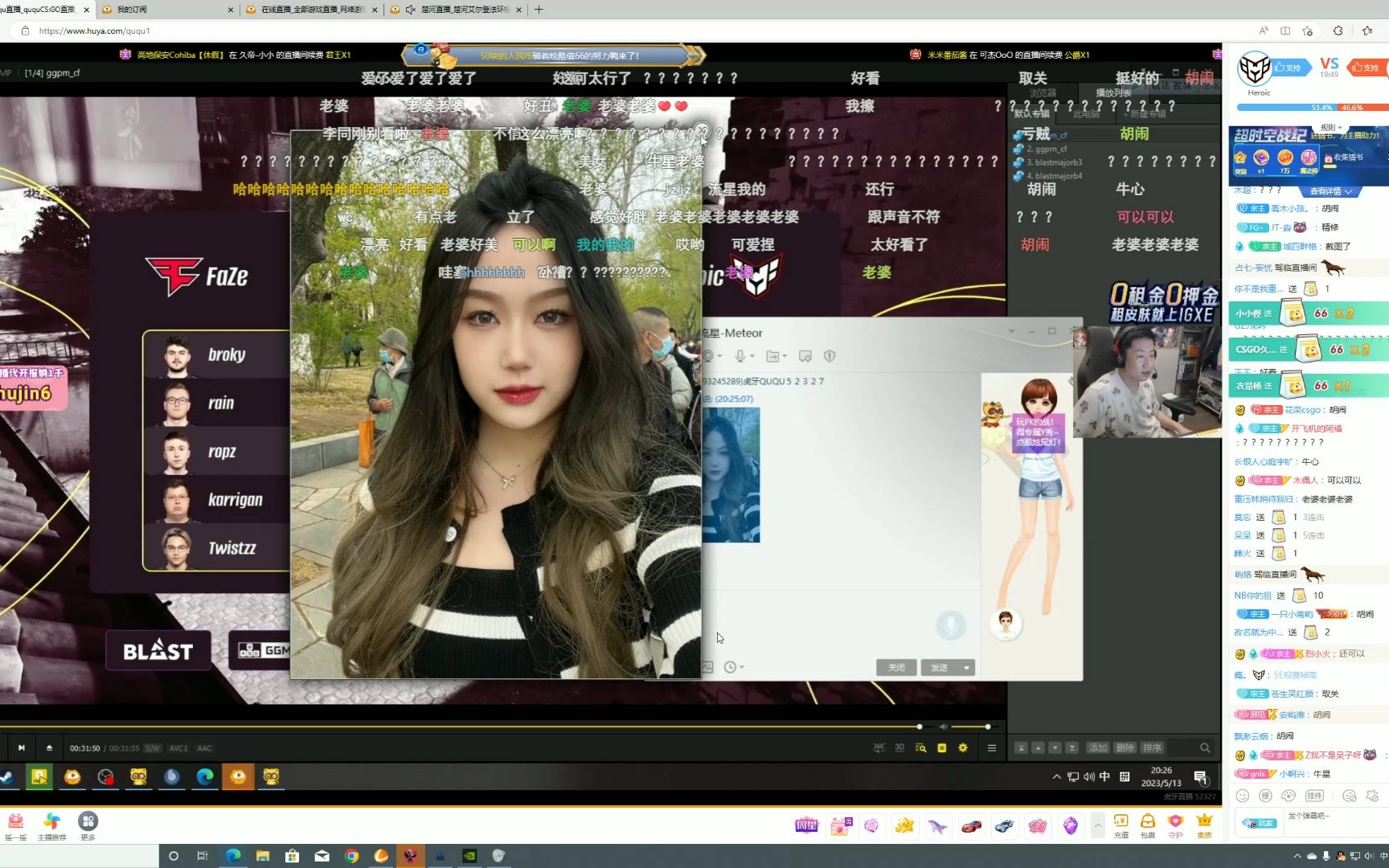Open the send options dropdown arrow
This screenshot has height=868, width=1389.
pyautogui.click(x=966, y=667)
